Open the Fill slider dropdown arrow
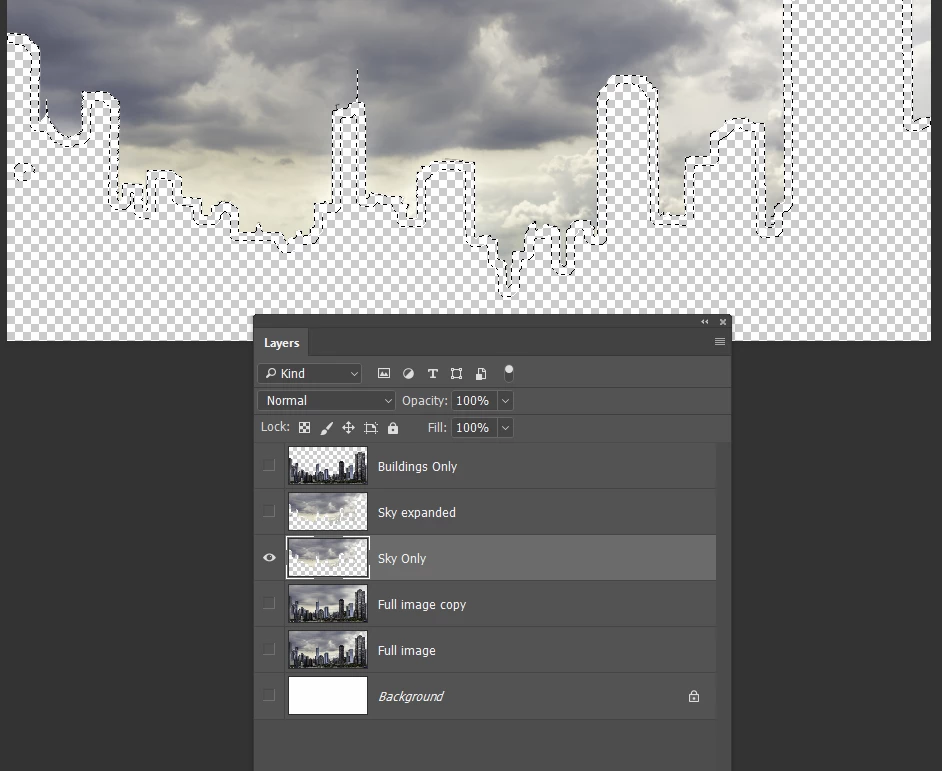This screenshot has width=942, height=771. click(505, 428)
